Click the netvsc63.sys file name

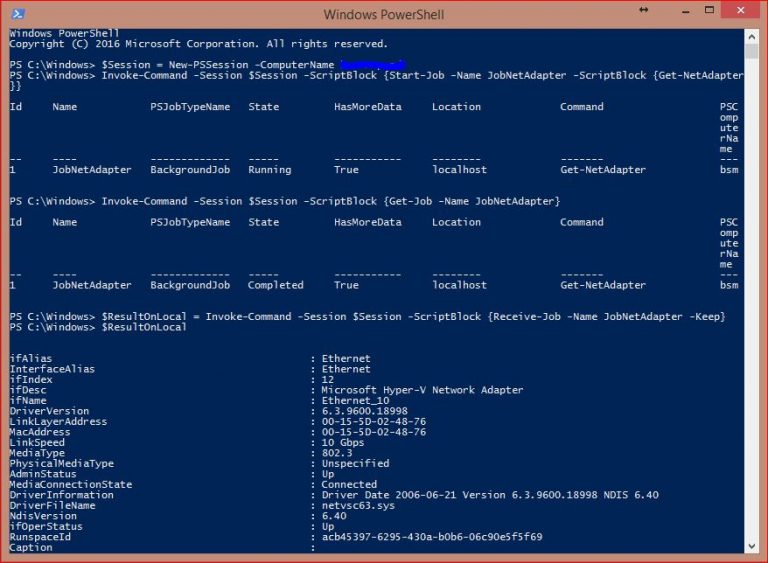point(358,506)
